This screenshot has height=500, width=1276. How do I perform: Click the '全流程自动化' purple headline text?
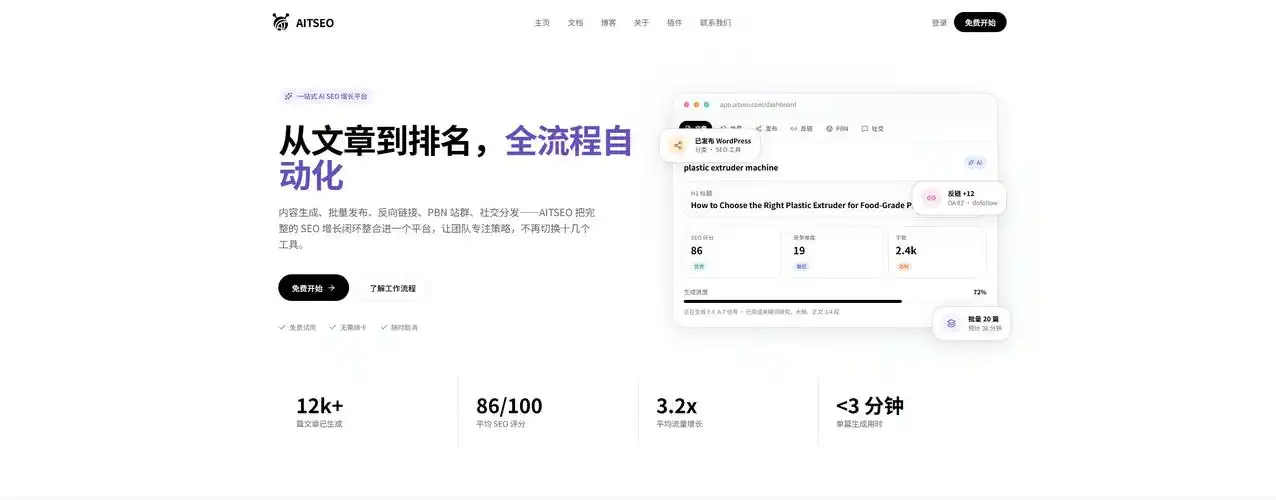(x=455, y=158)
